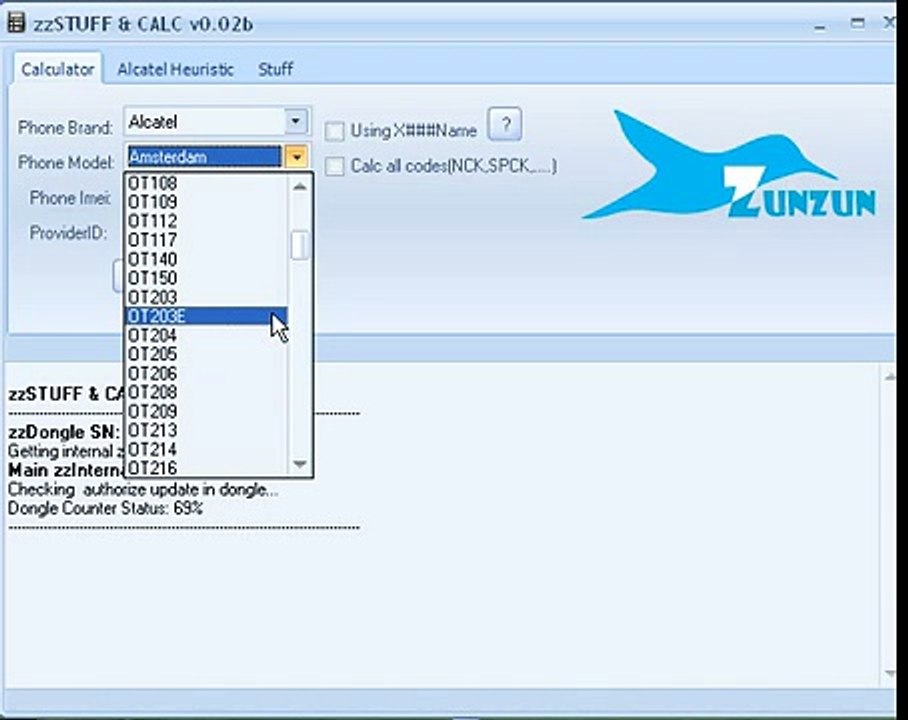Click the log panel scroll down arrow
This screenshot has height=720, width=908.
click(889, 673)
